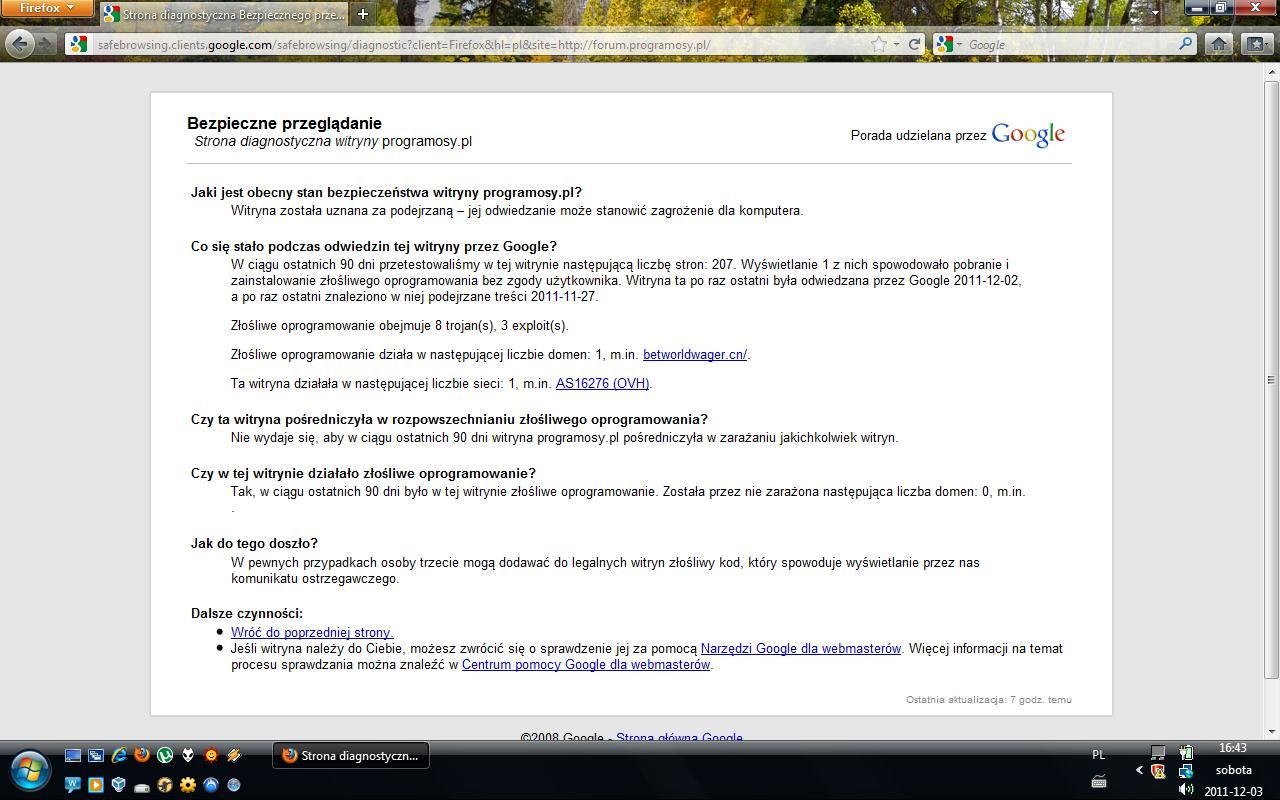Click the Google logo in the page header
Image resolution: width=1280 pixels, height=800 pixels.
(x=1028, y=135)
